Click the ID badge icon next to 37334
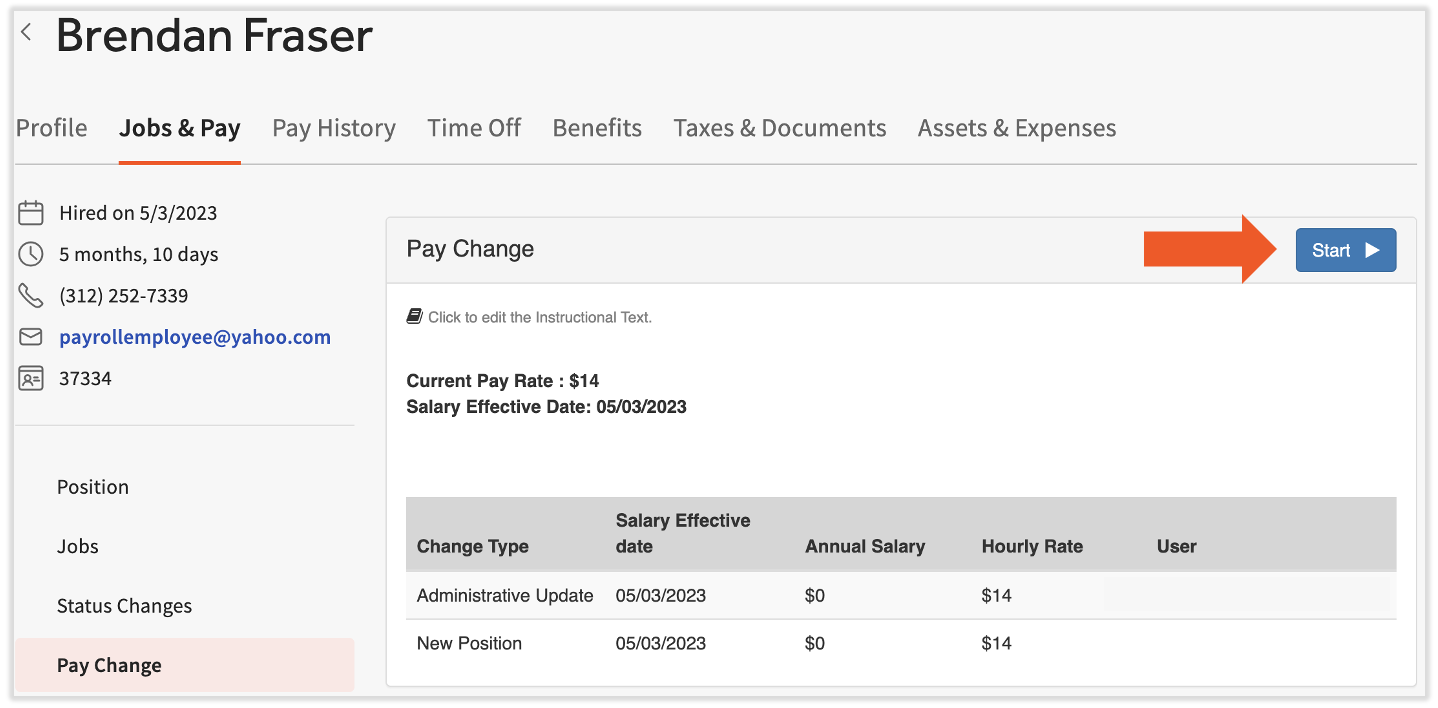 click(x=30, y=378)
